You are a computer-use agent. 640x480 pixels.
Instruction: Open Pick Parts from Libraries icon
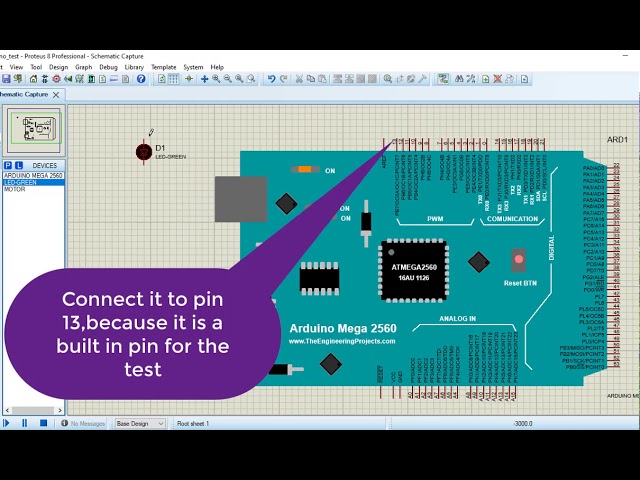pos(387,79)
